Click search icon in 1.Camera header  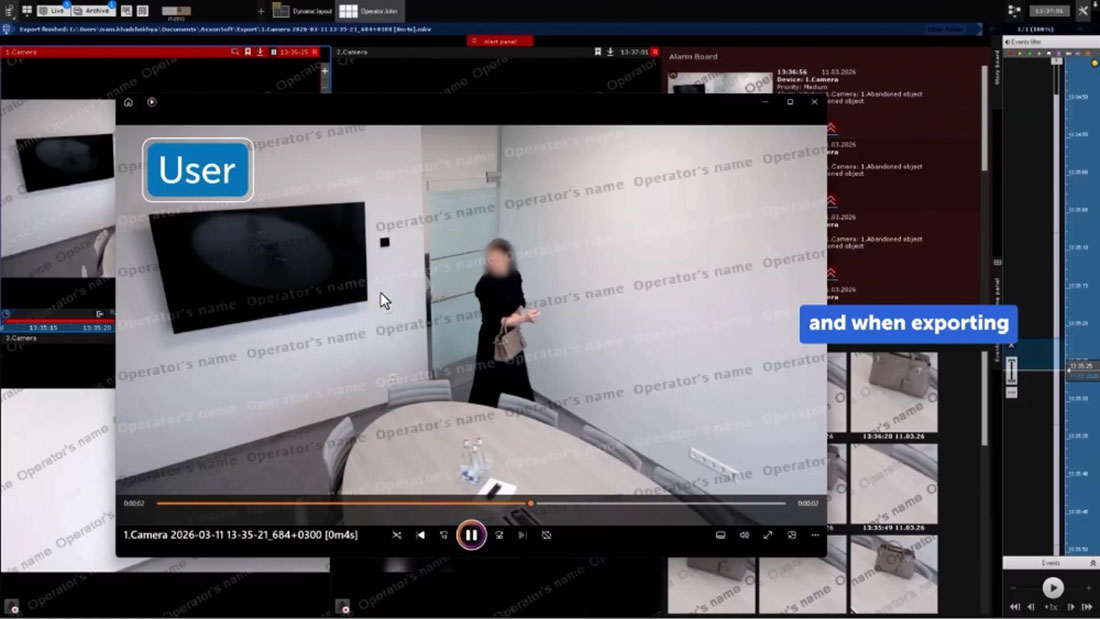235,52
